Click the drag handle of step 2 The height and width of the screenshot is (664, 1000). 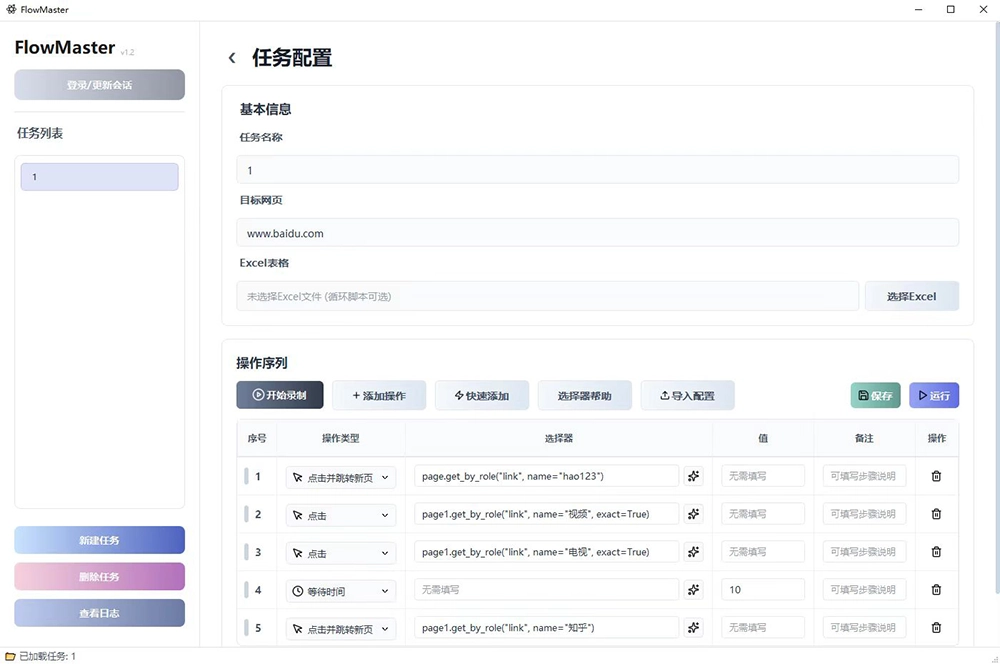246,514
